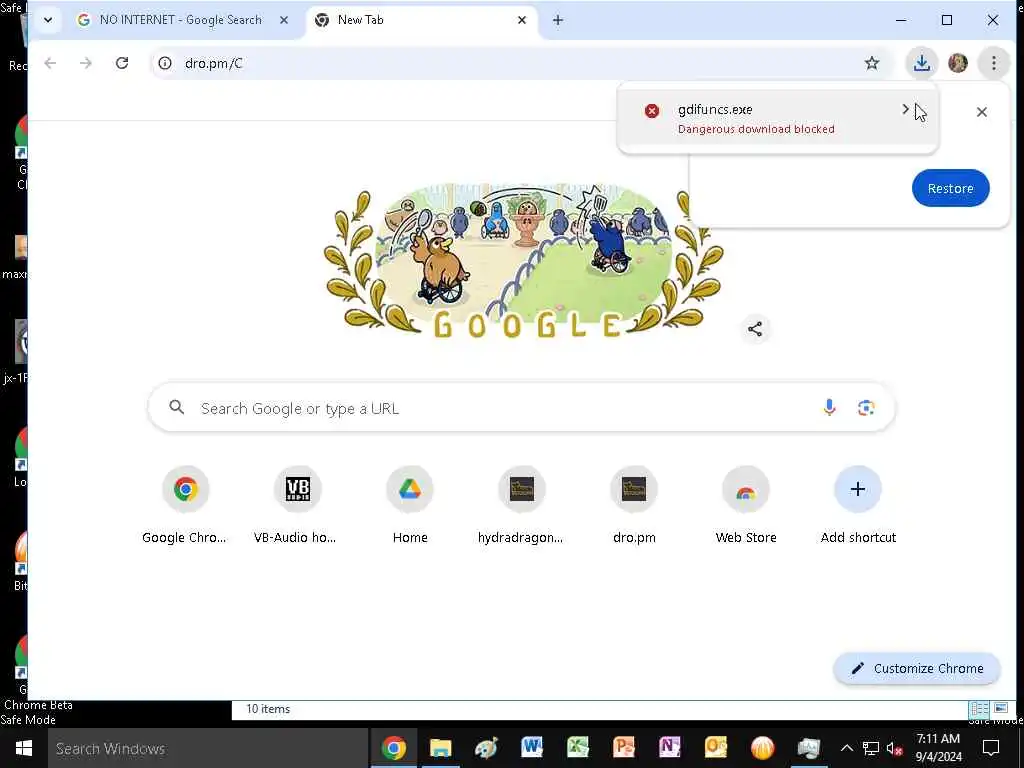This screenshot has height=768, width=1024.
Task: Open the Chrome downloads icon in toolbar
Action: 921,63
